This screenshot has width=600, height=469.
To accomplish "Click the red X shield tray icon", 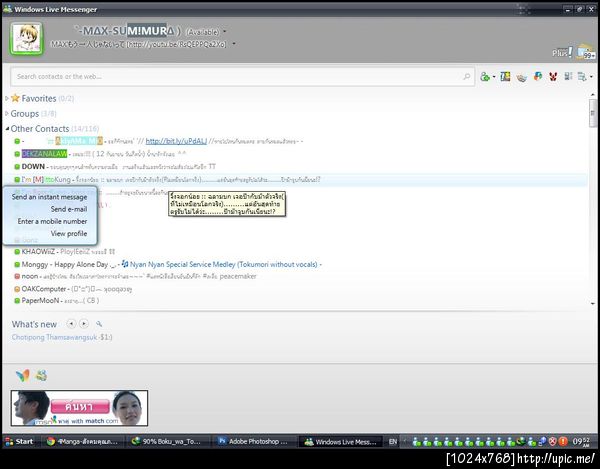I will coord(553,441).
